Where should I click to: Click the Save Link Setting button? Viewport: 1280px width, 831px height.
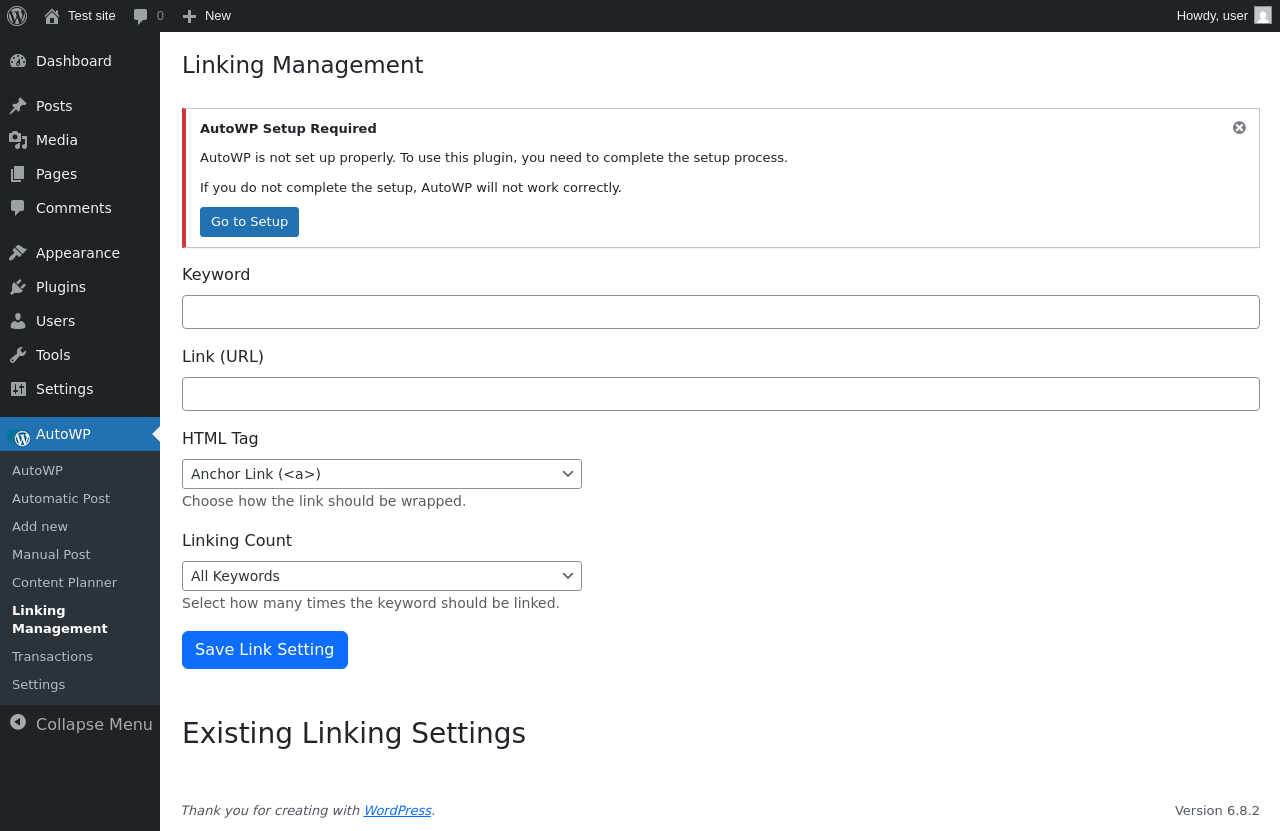click(x=265, y=650)
